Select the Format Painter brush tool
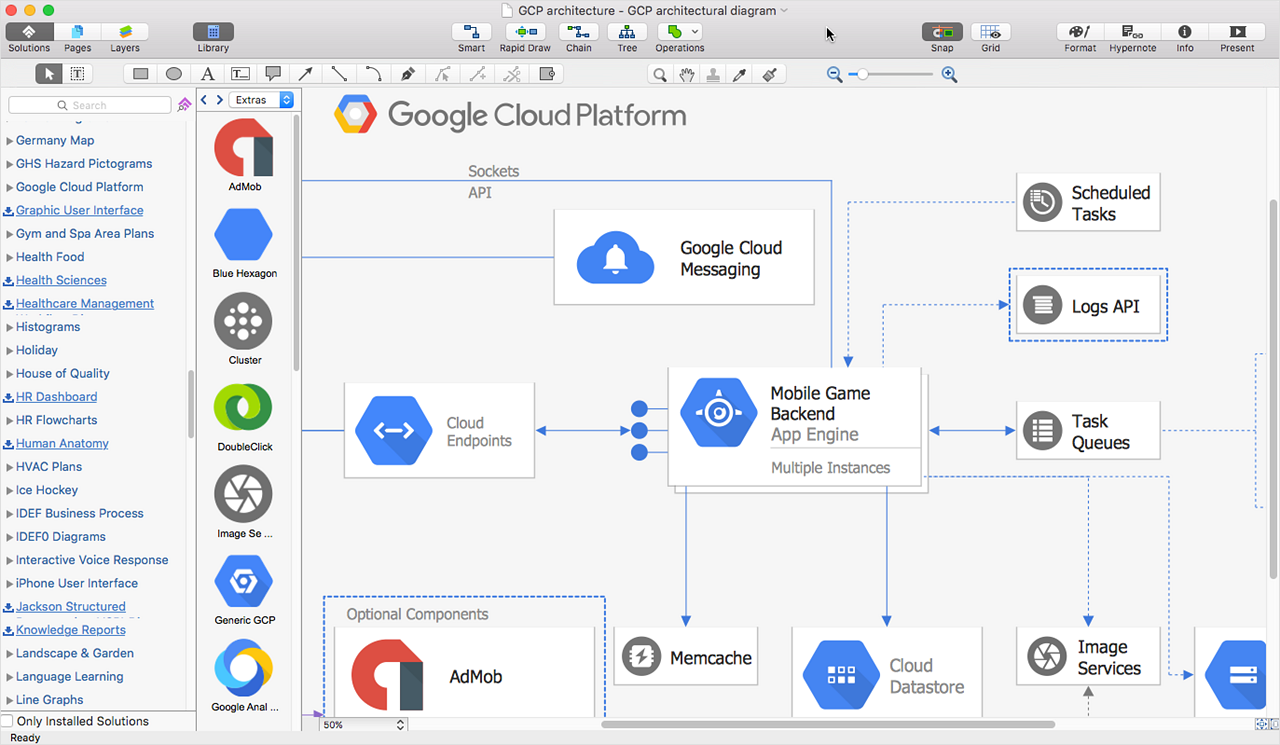Viewport: 1280px width, 745px height. (769, 74)
